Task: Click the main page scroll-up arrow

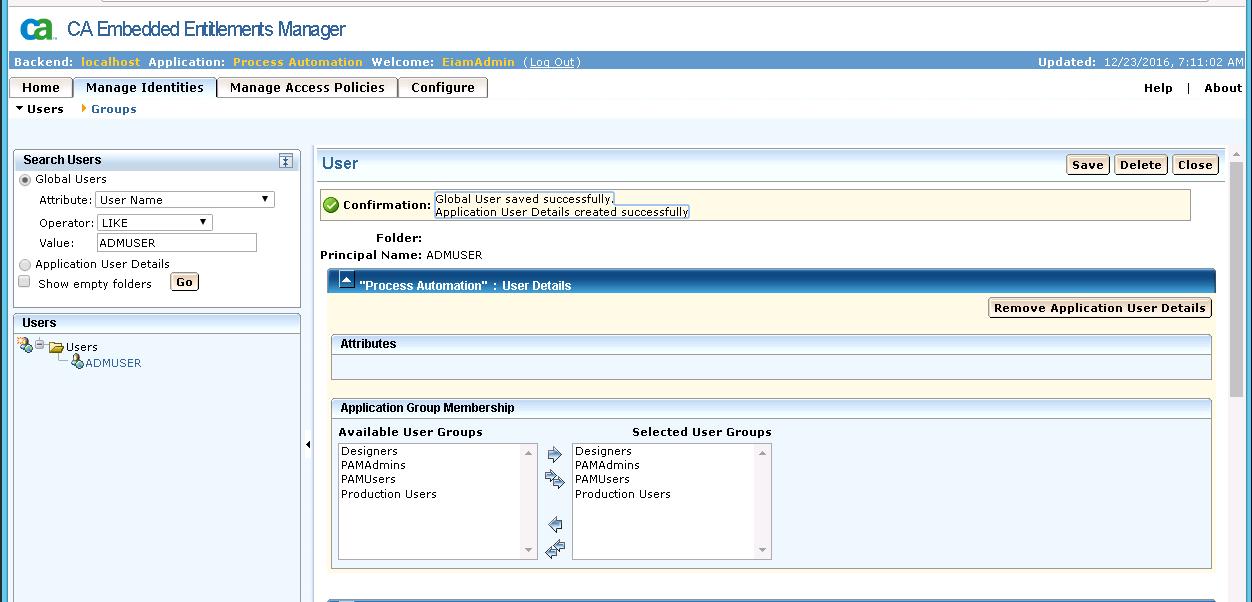Action: [1236, 154]
